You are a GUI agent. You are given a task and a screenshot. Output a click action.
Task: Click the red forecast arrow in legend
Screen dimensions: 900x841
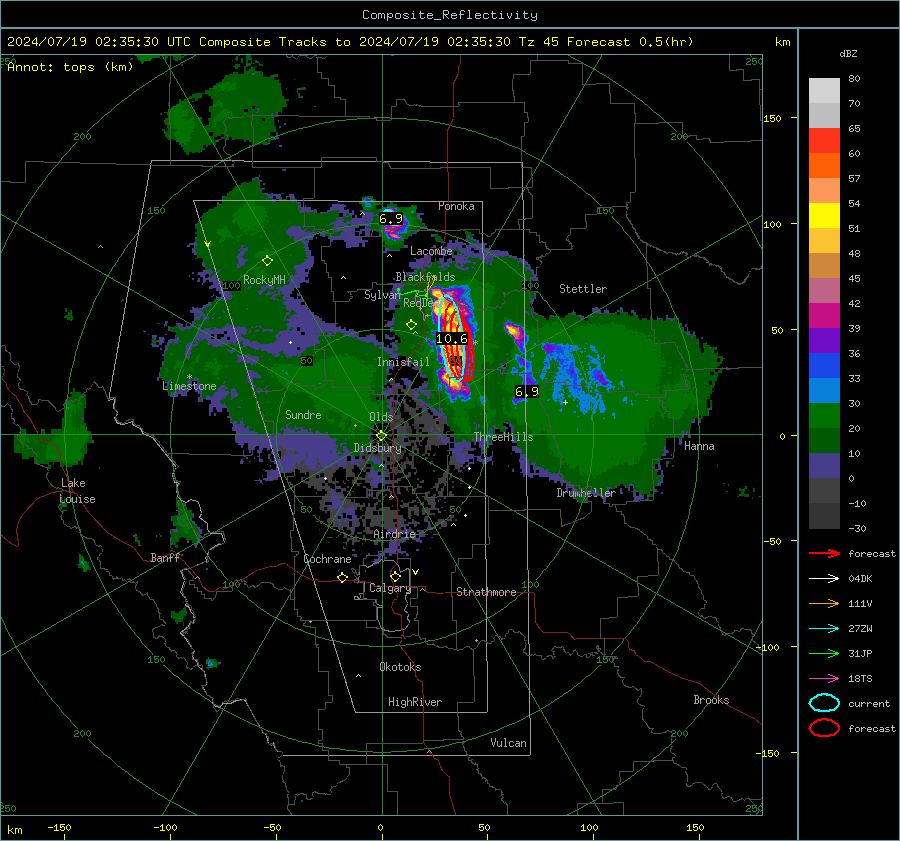(824, 553)
